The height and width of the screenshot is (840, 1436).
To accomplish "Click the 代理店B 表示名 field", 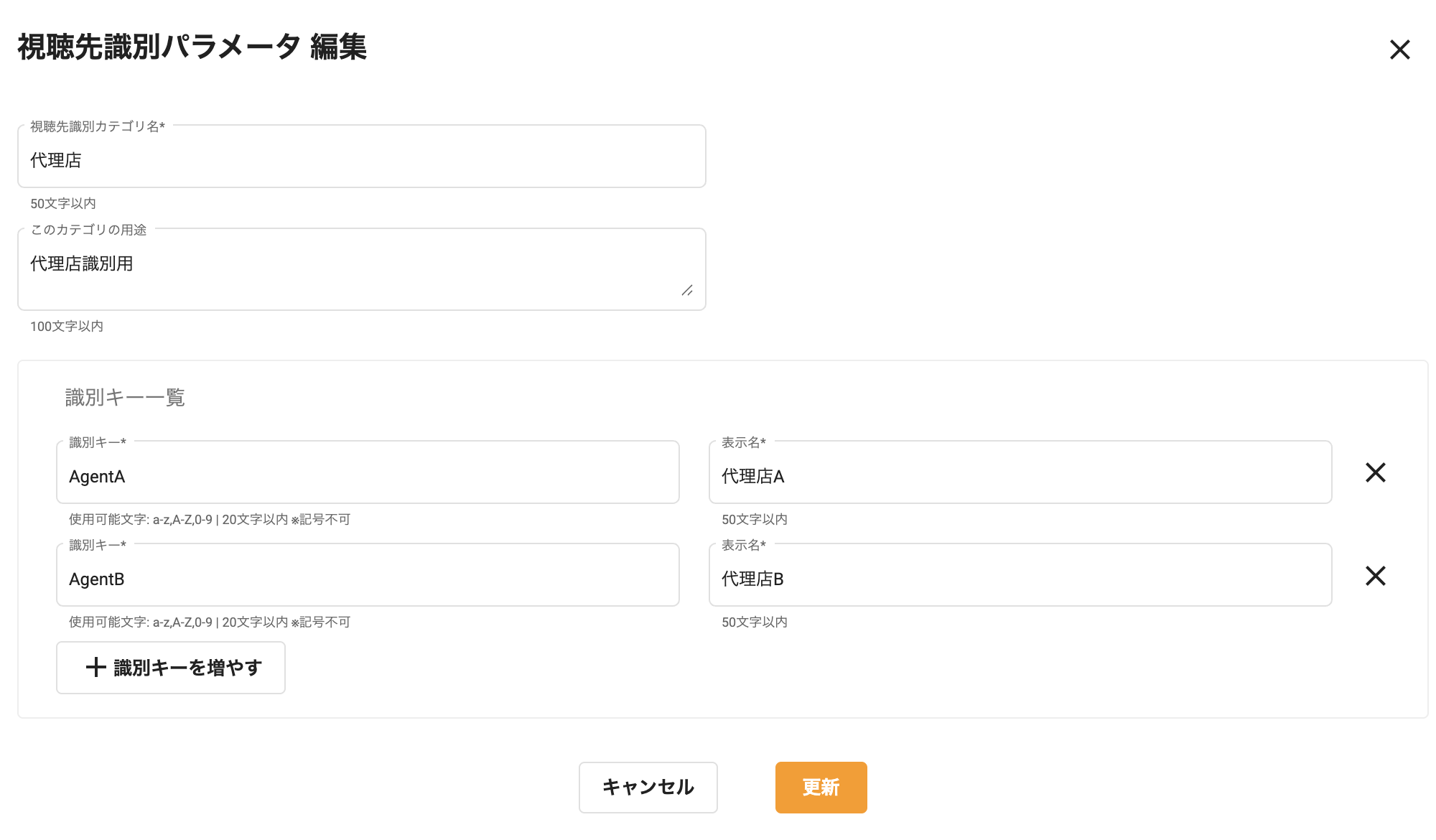I will click(1020, 579).
